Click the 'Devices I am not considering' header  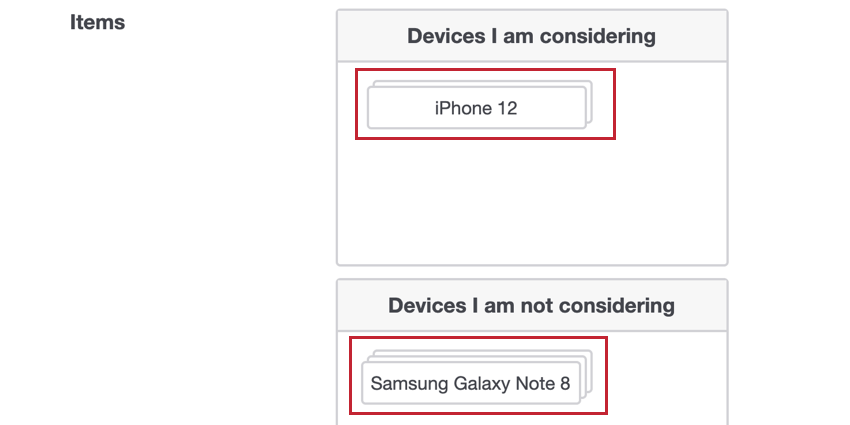[x=532, y=305]
